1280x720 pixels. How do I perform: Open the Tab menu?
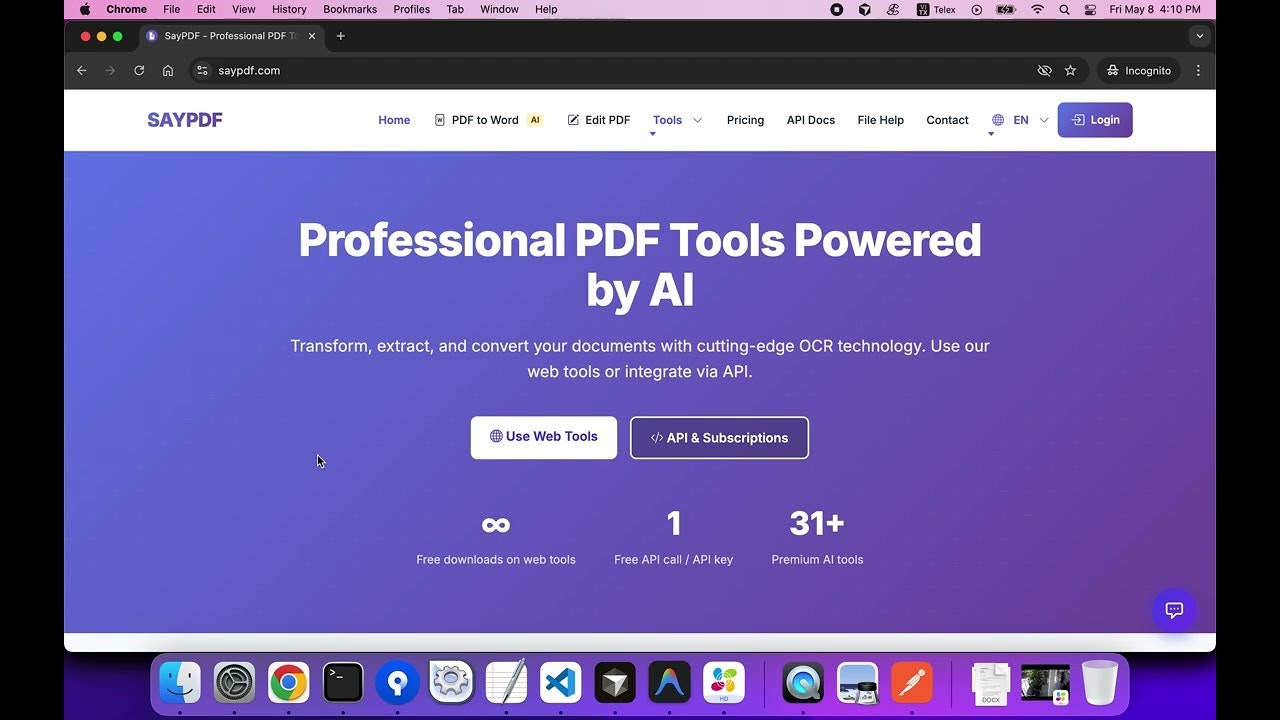455,9
